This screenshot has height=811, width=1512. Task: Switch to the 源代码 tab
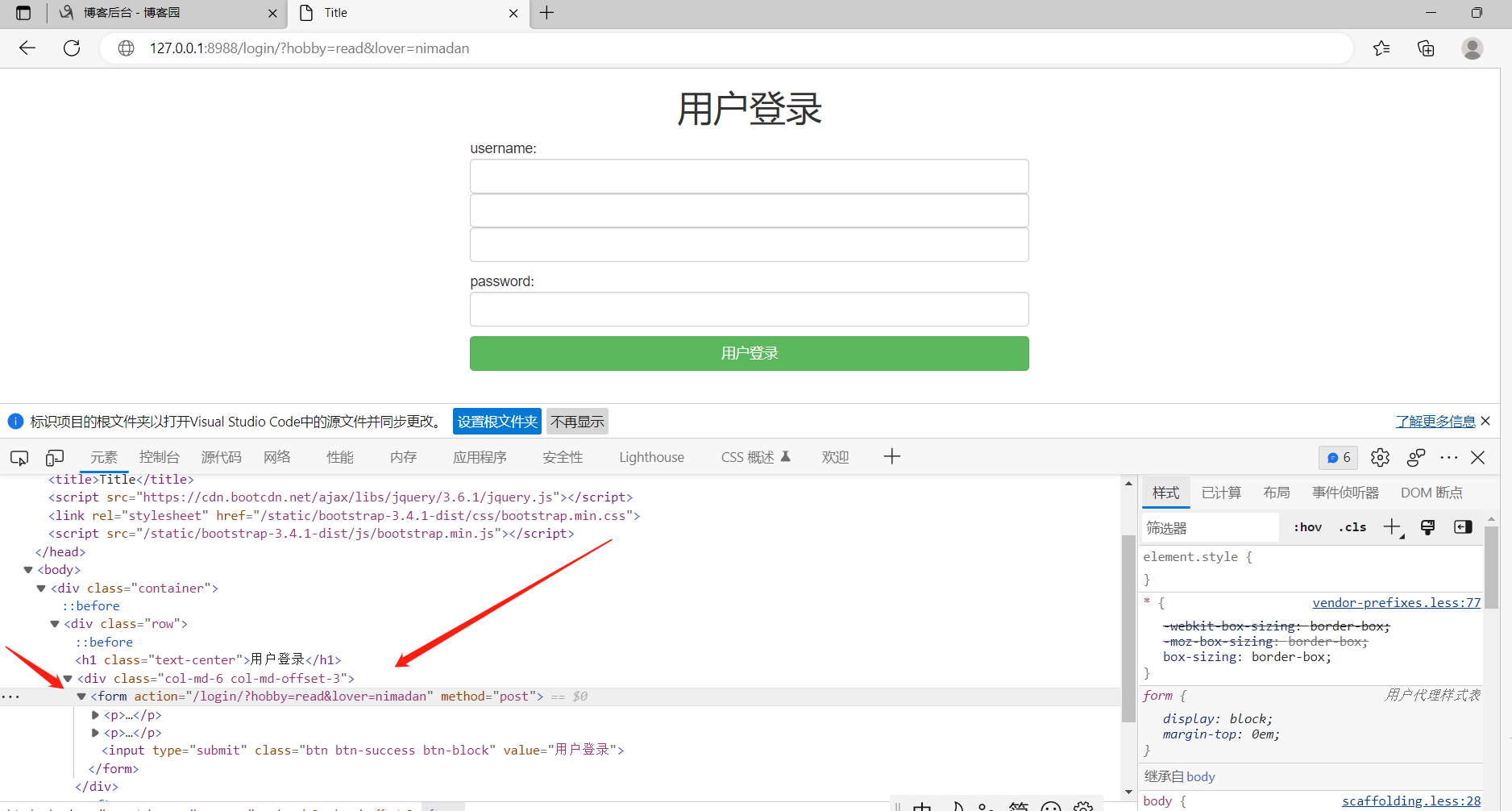[x=221, y=457]
